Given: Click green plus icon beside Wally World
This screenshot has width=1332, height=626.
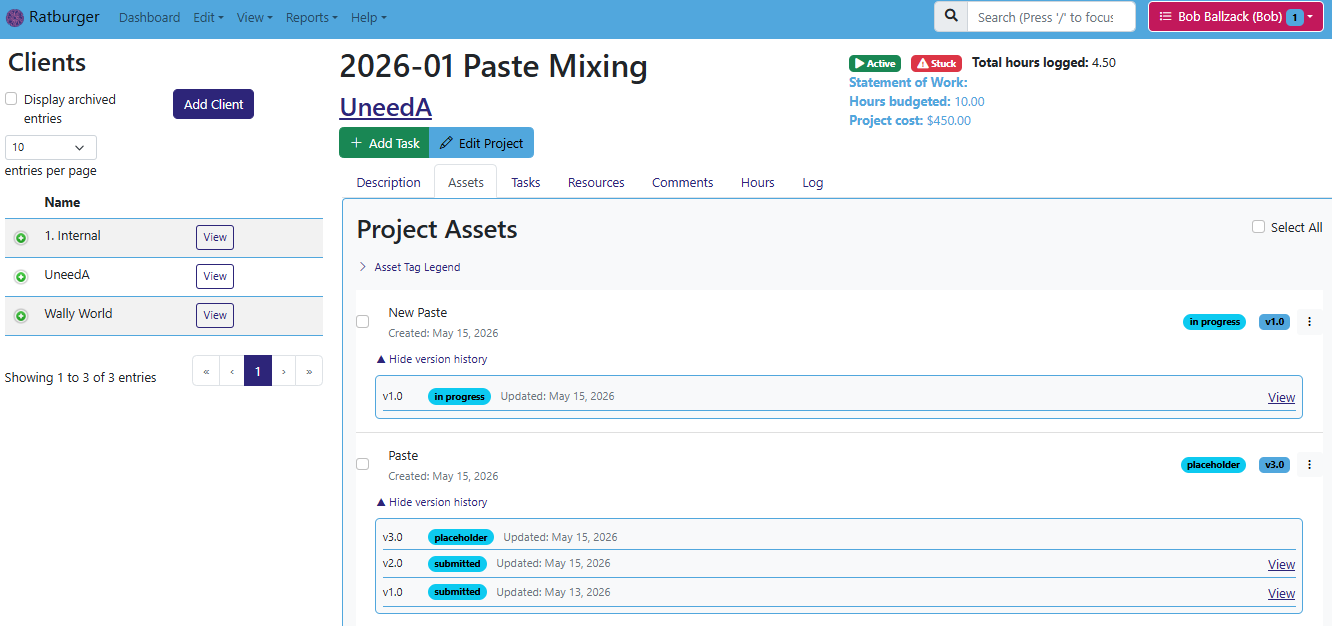Looking at the screenshot, I should [x=21, y=316].
